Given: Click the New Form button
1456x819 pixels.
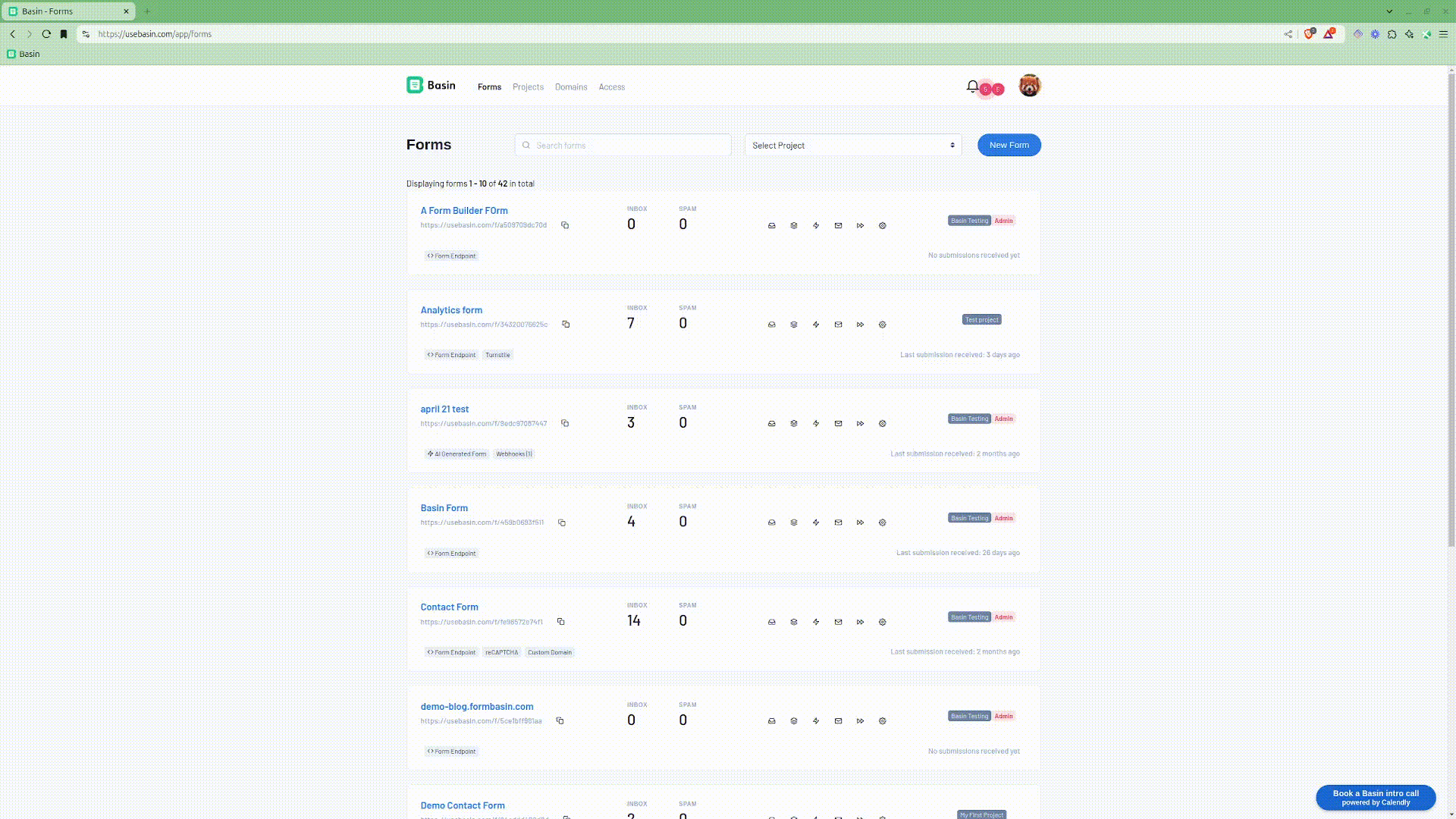Looking at the screenshot, I should (x=1009, y=144).
